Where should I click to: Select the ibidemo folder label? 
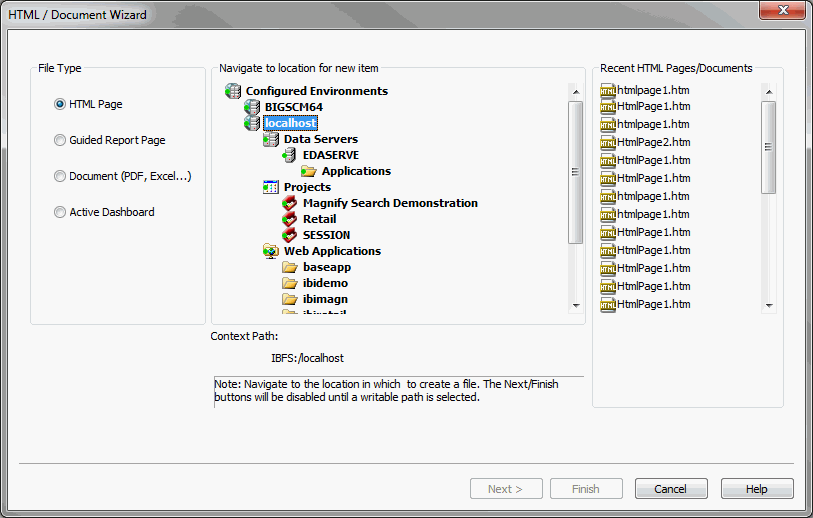(x=325, y=283)
